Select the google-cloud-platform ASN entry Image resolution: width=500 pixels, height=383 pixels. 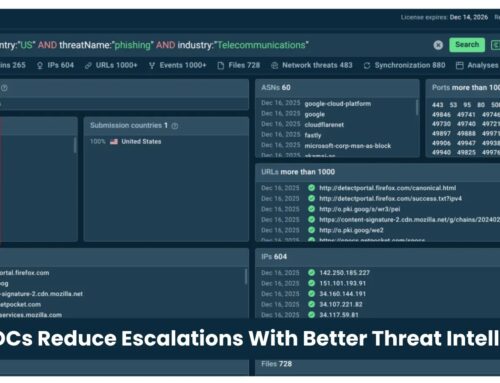337,104
